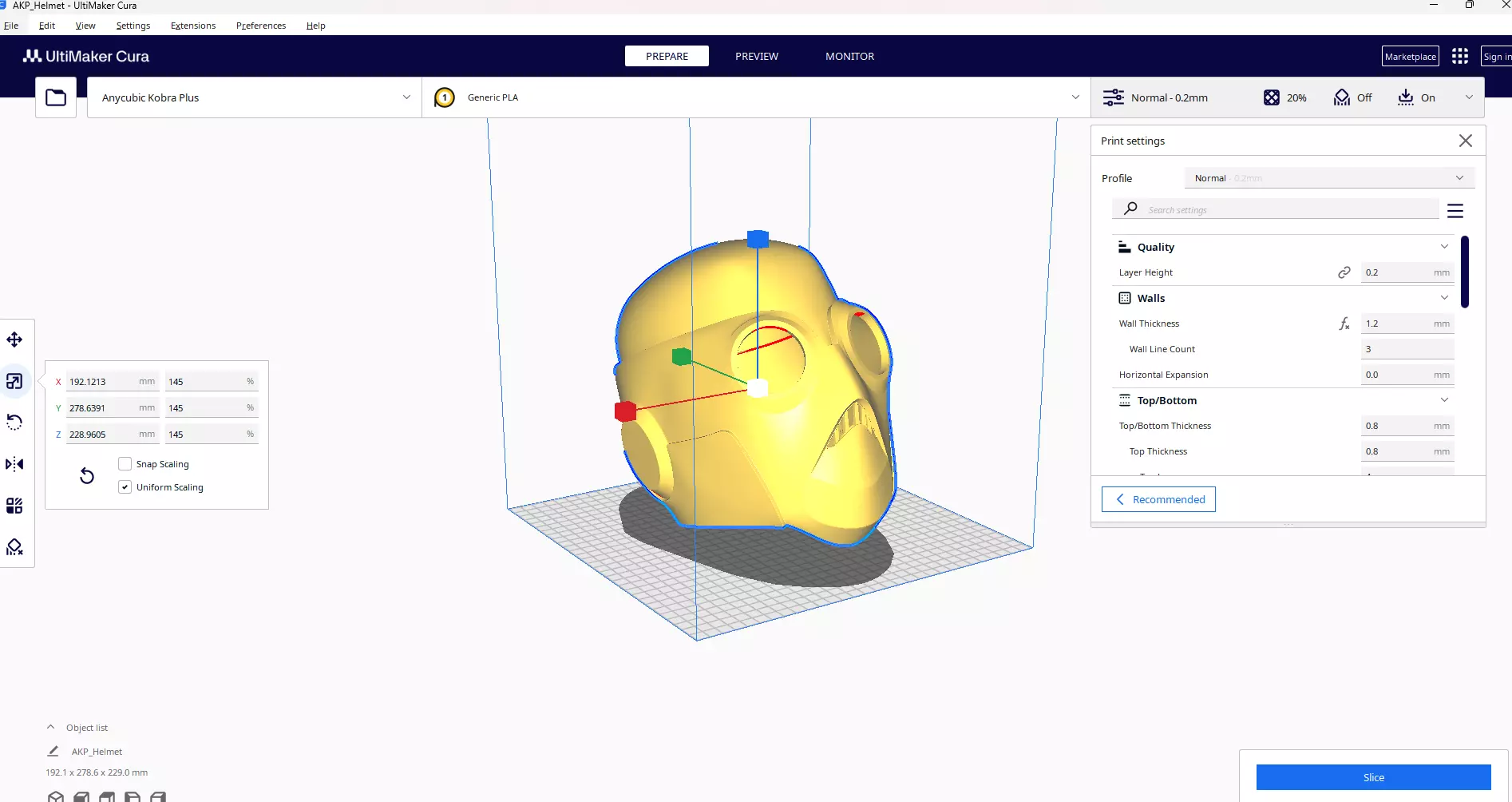Viewport: 1512px width, 802px height.
Task: Click the blue Slice button
Action: 1373,777
